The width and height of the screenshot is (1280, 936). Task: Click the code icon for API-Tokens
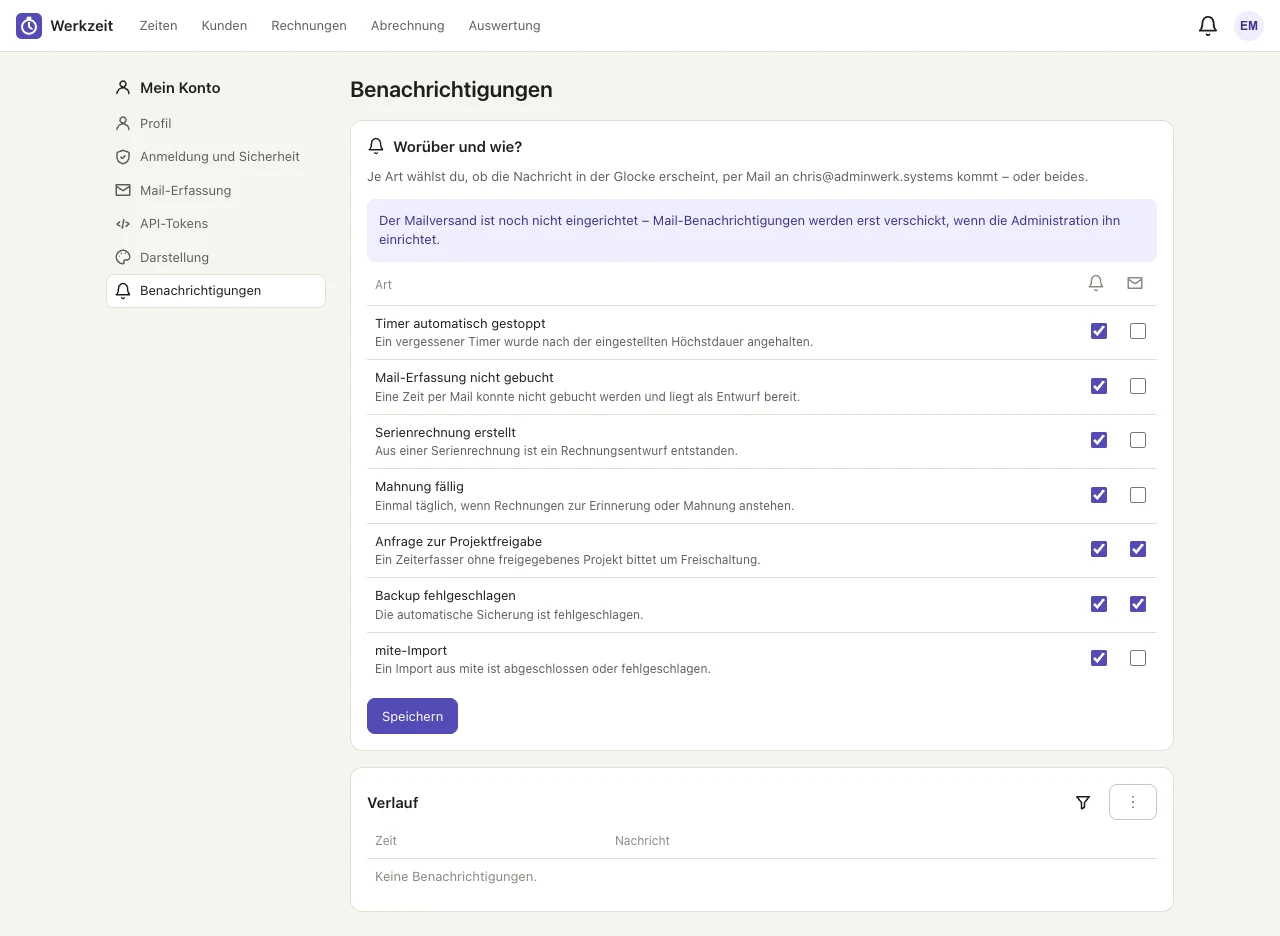(x=123, y=224)
